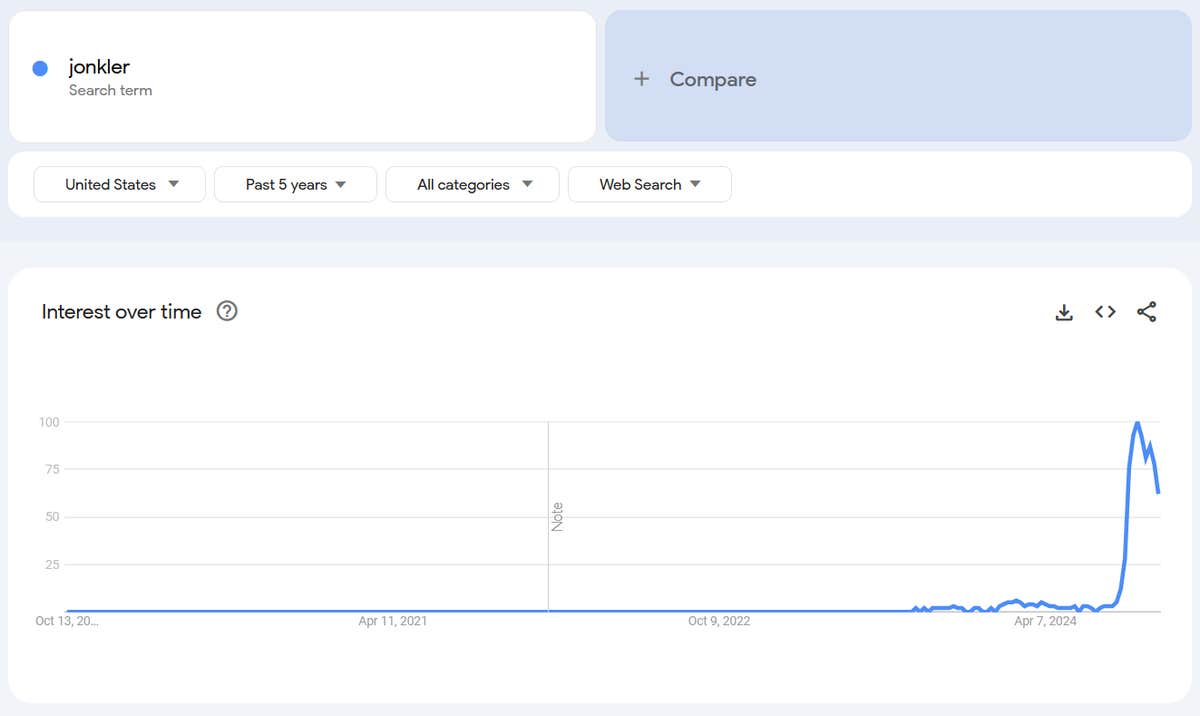This screenshot has width=1200, height=716.
Task: Open the embed code icon
Action: [x=1105, y=312]
